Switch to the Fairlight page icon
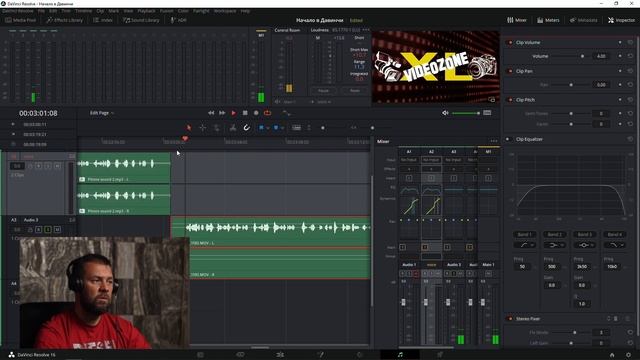This screenshot has height=360, width=640. 400,355
